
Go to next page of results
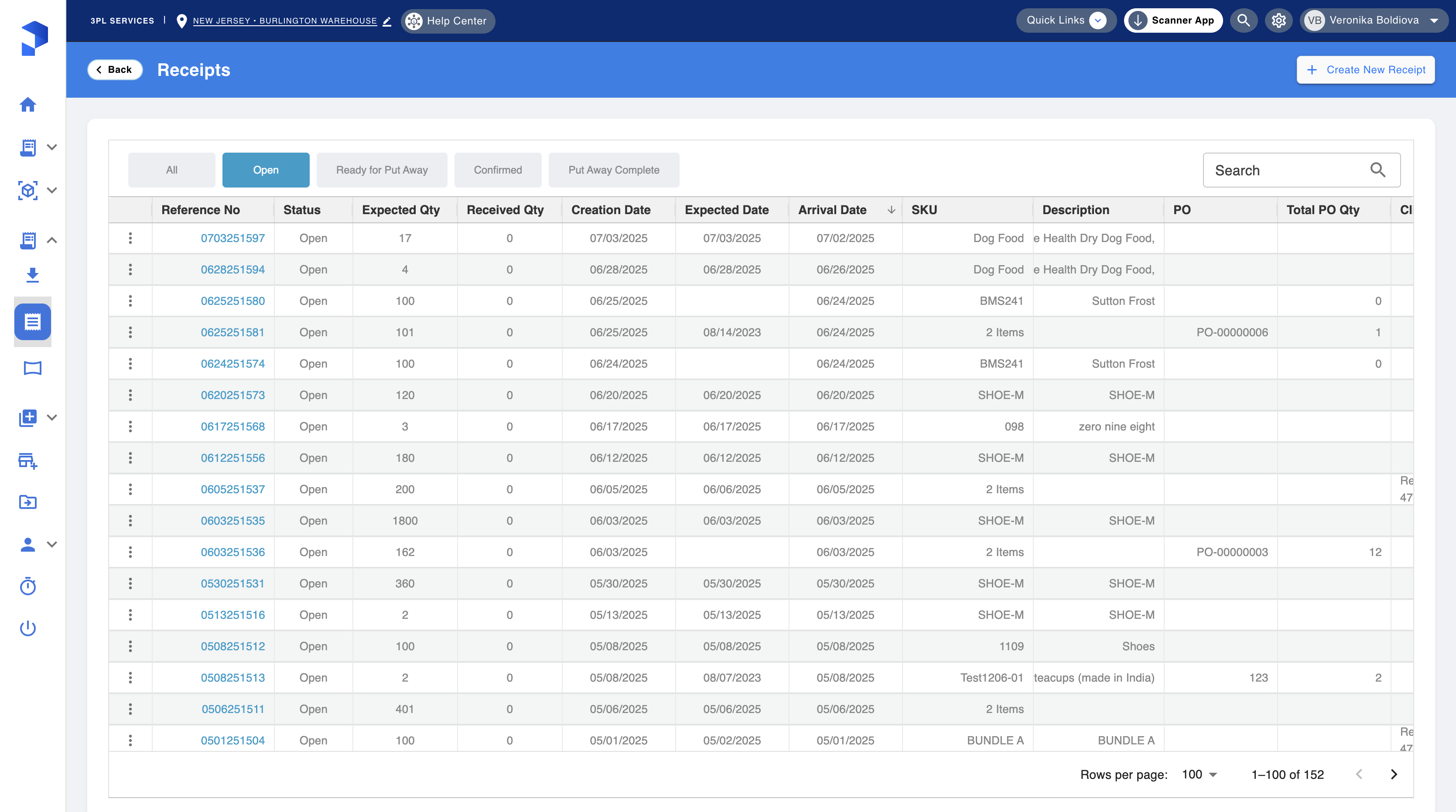click(x=1394, y=774)
